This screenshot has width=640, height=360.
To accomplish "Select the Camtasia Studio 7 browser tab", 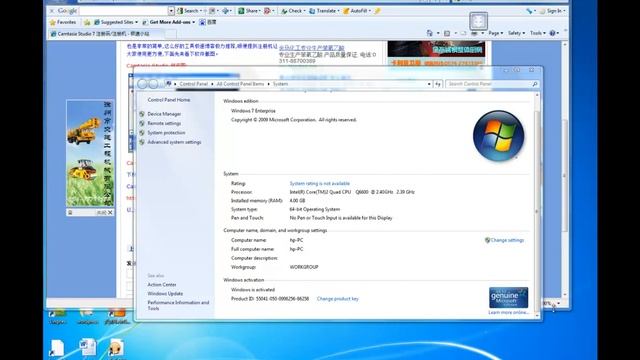I will point(106,34).
